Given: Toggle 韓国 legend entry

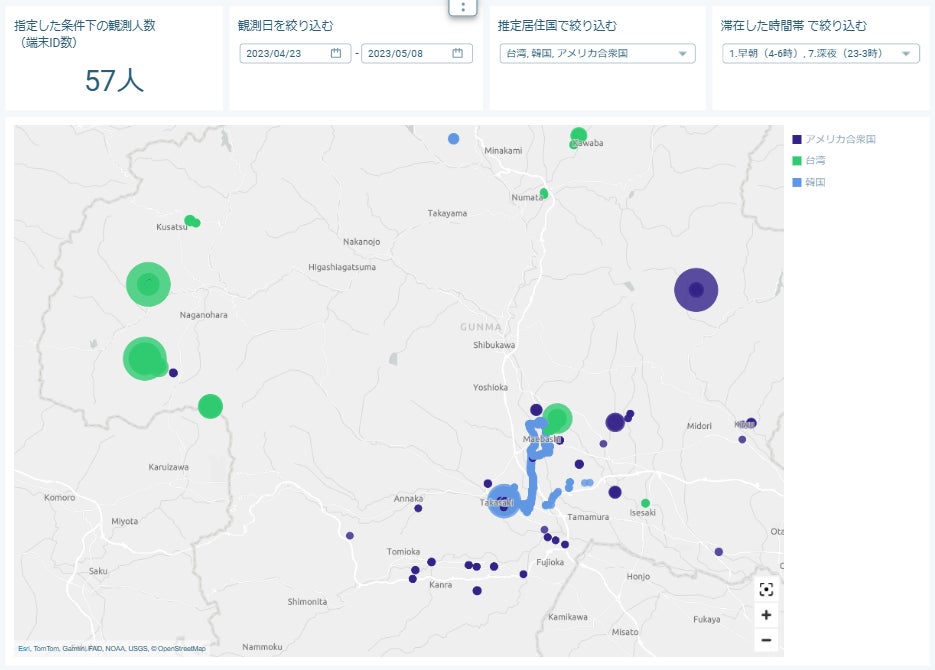Looking at the screenshot, I should (x=815, y=182).
